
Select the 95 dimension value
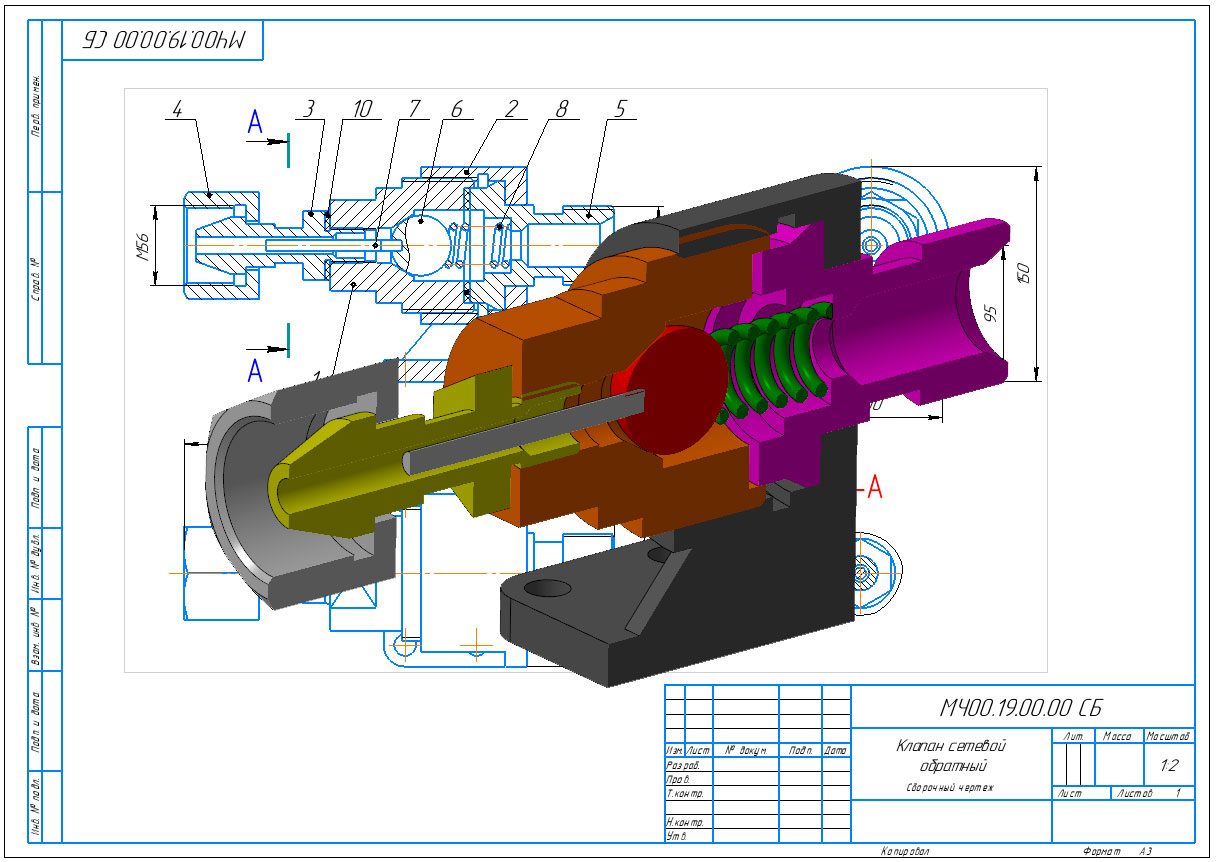[990, 312]
